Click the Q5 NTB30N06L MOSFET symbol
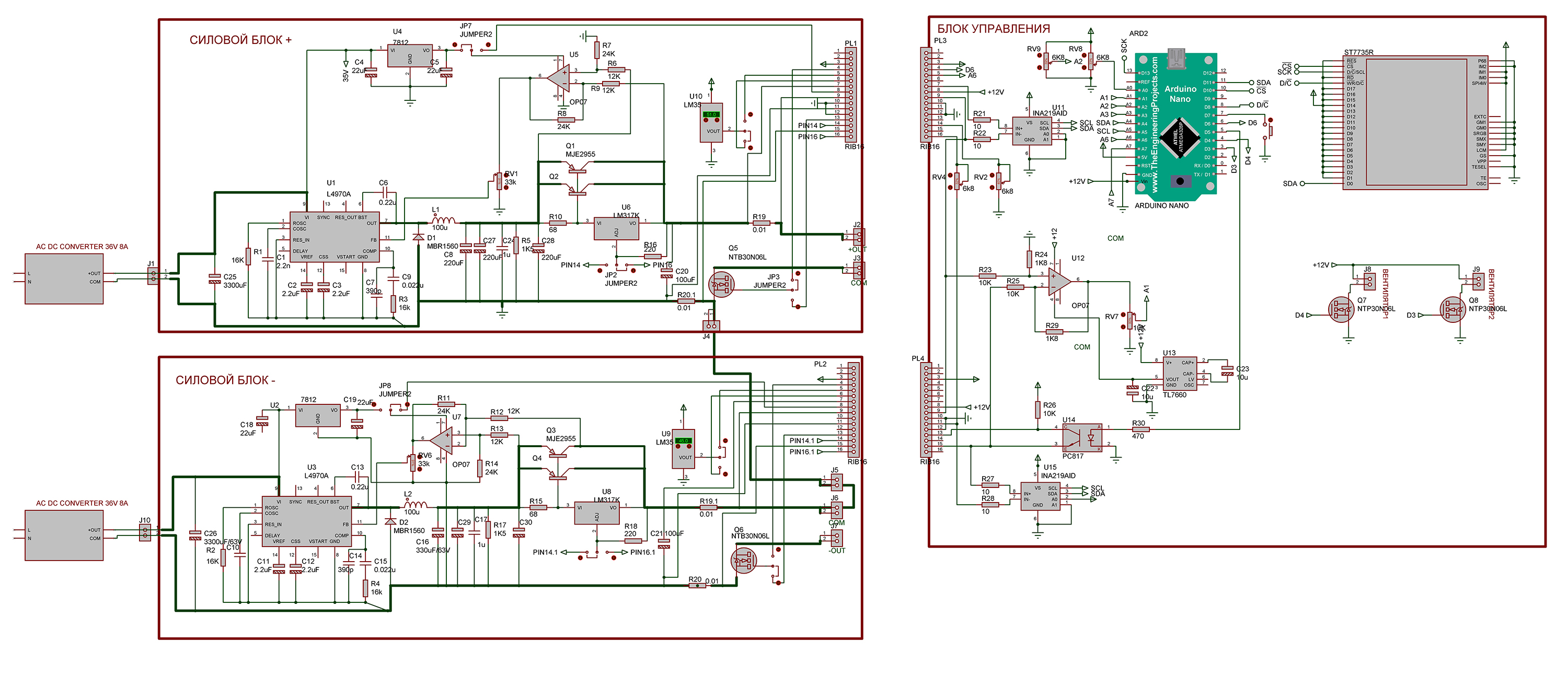Viewport: 1568px width, 675px height. click(722, 284)
